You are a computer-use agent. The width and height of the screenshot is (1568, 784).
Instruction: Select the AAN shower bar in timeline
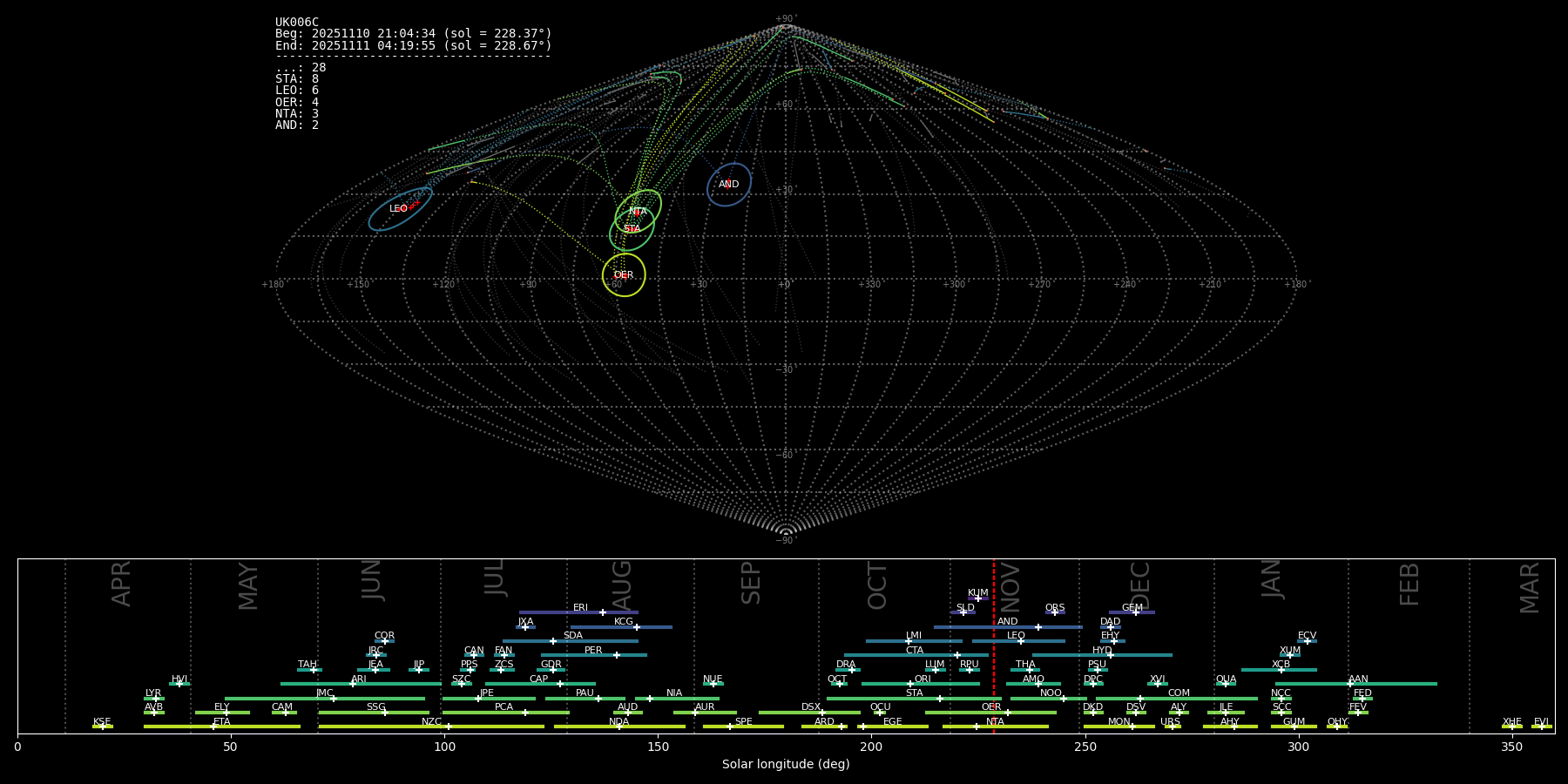pos(1355,684)
